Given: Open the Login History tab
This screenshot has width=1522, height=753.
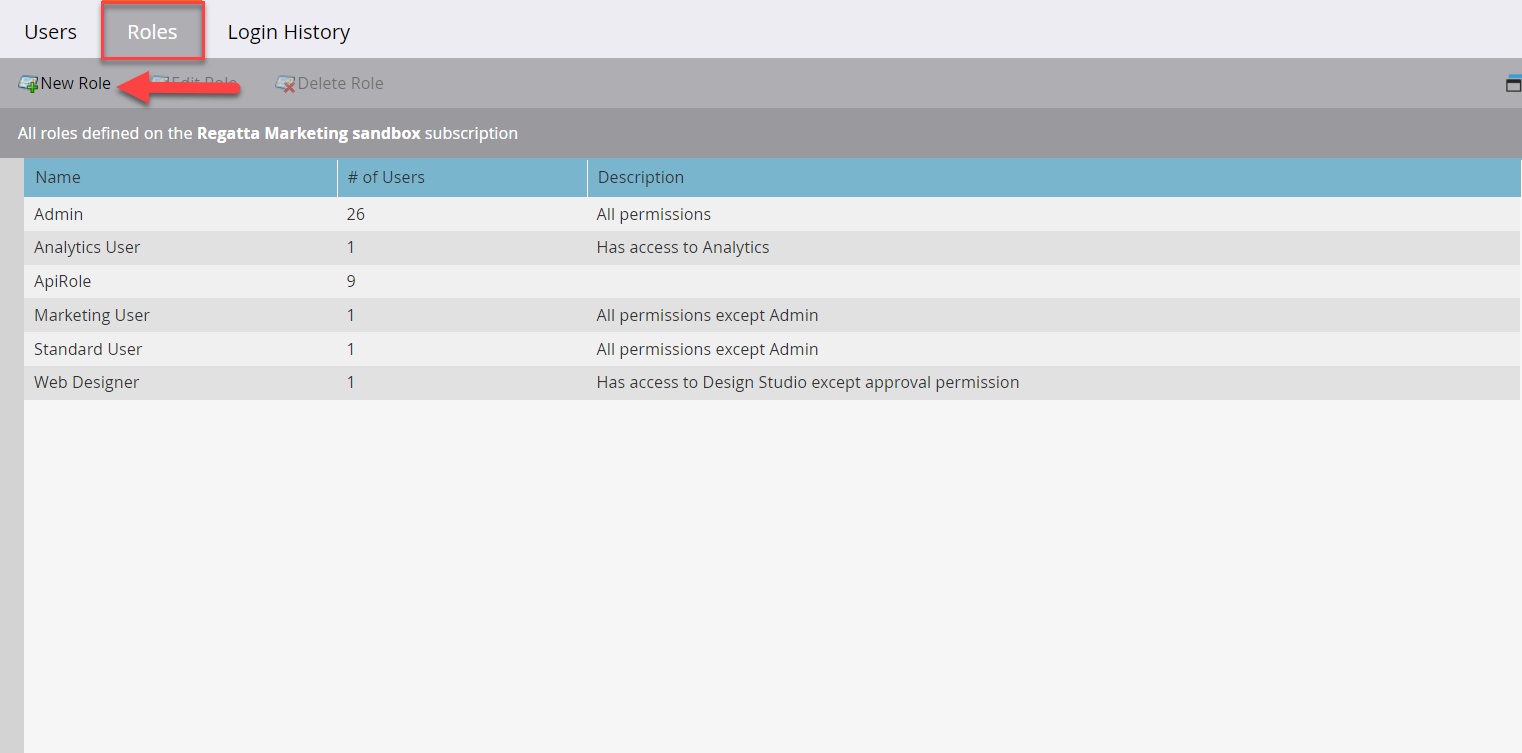Looking at the screenshot, I should click(289, 32).
